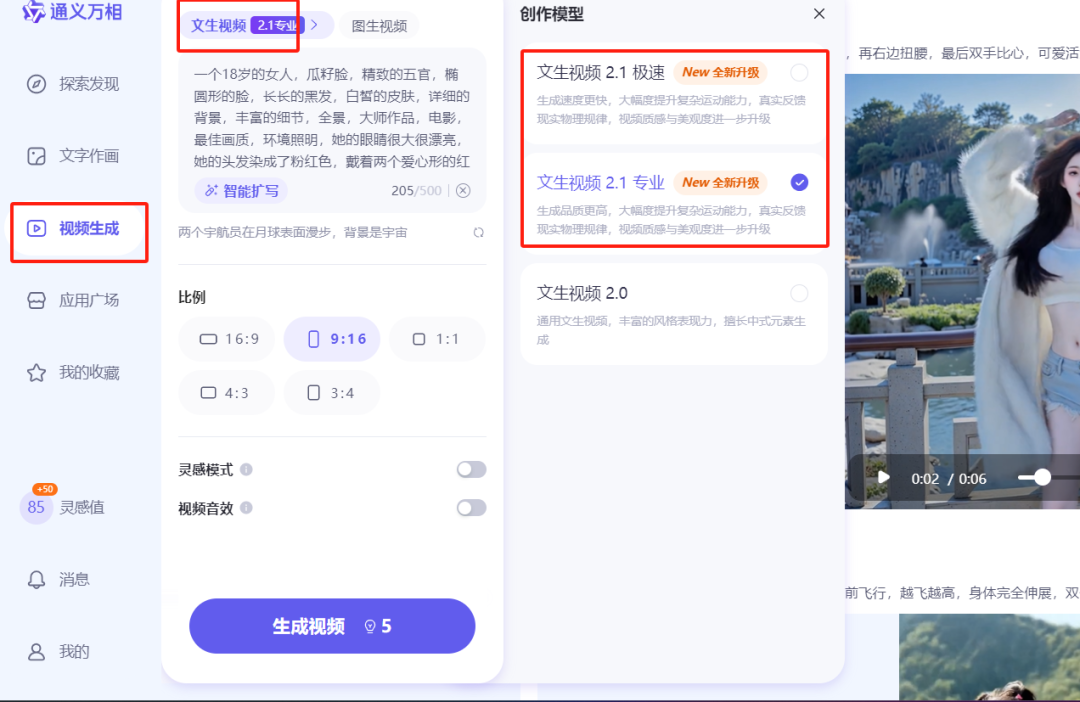Screen dimensions: 1080x702
Task: Select the 文字作画 sidebar icon
Action: [x=75, y=154]
